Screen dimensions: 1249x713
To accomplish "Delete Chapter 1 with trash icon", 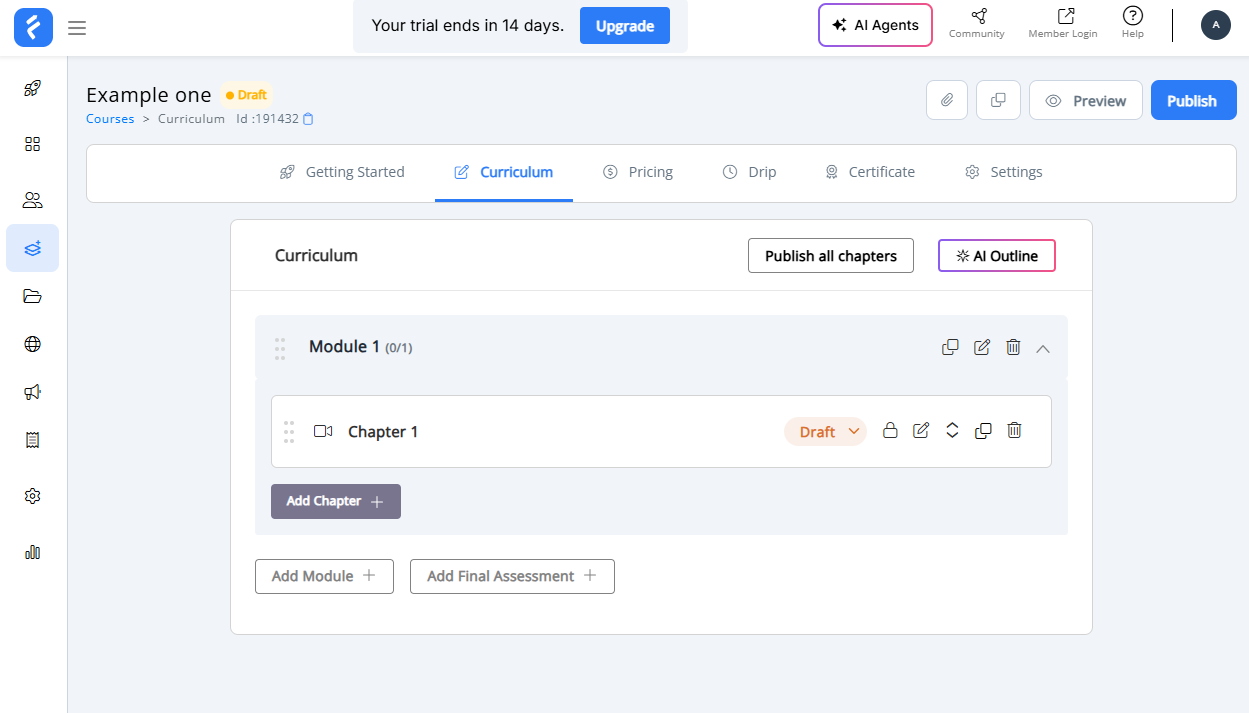I will click(1014, 431).
